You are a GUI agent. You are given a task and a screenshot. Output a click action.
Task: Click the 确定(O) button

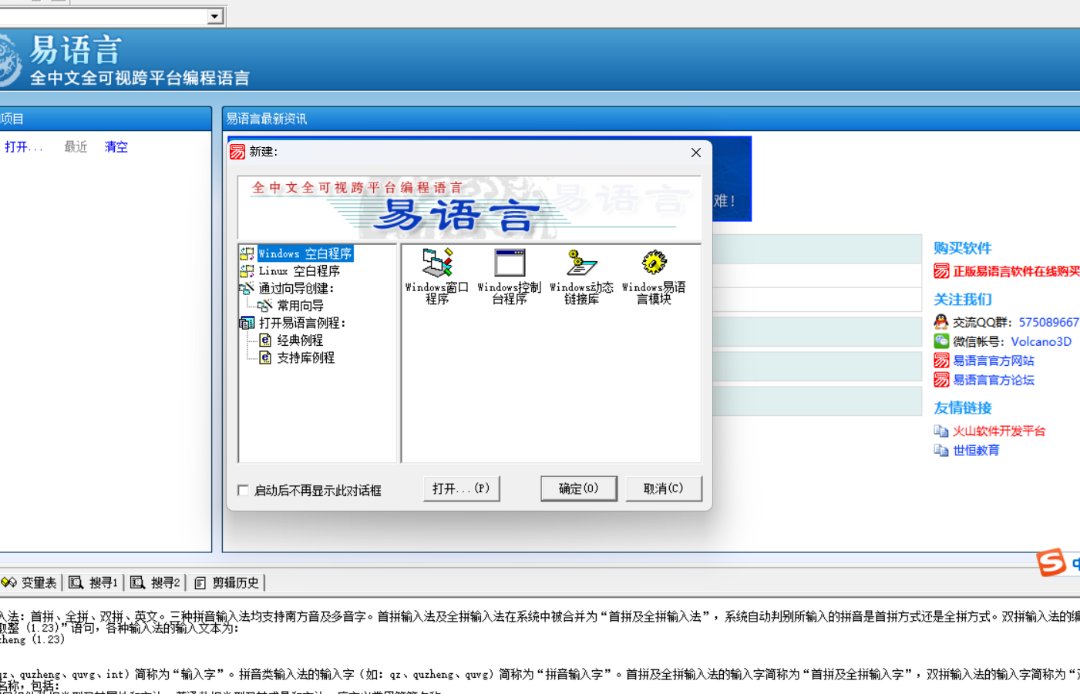(578, 489)
